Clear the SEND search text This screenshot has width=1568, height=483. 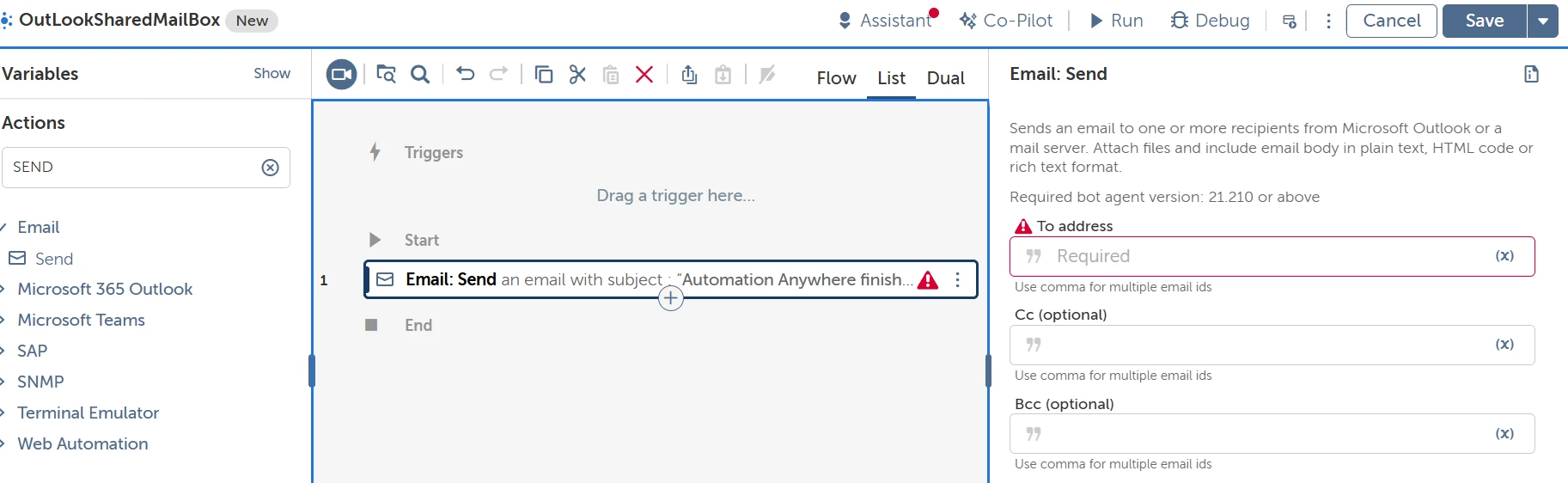[x=270, y=168]
